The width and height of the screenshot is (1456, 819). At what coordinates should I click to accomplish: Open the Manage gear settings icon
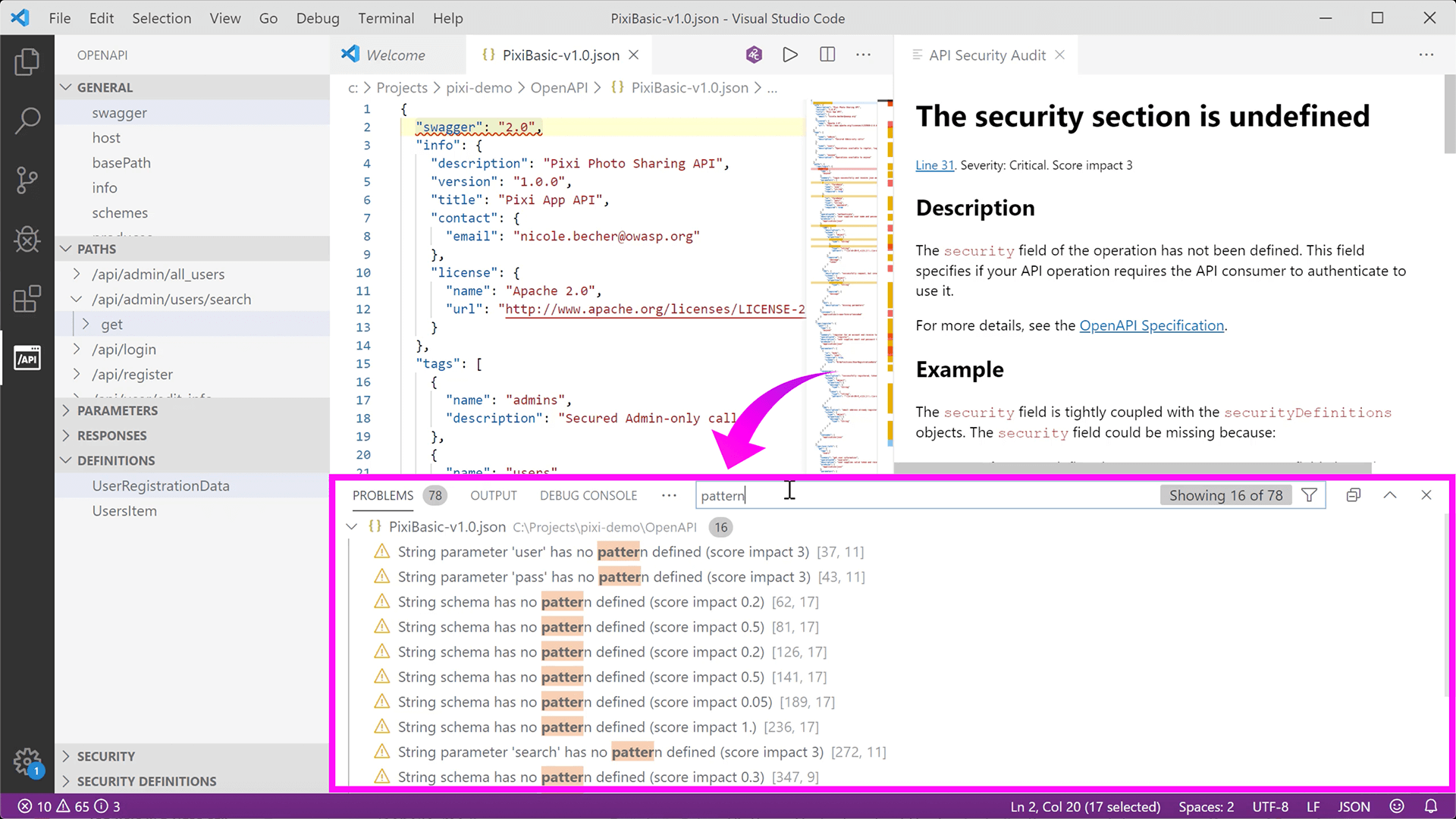pyautogui.click(x=27, y=761)
